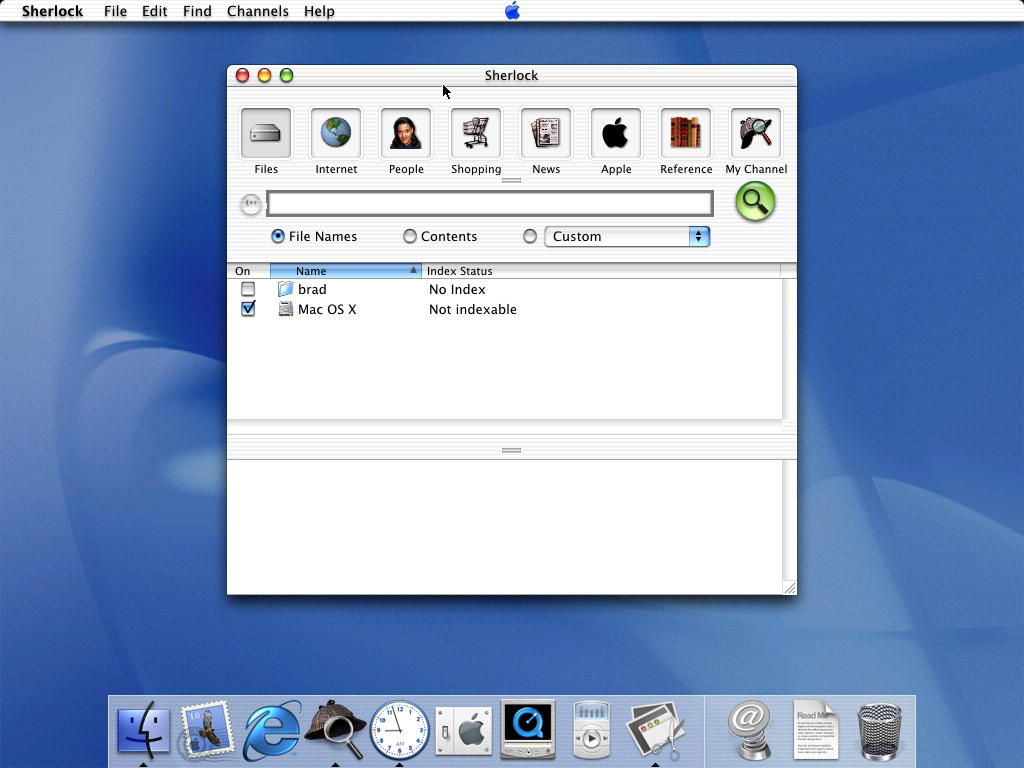Click the window resize corner grip

[x=790, y=588]
